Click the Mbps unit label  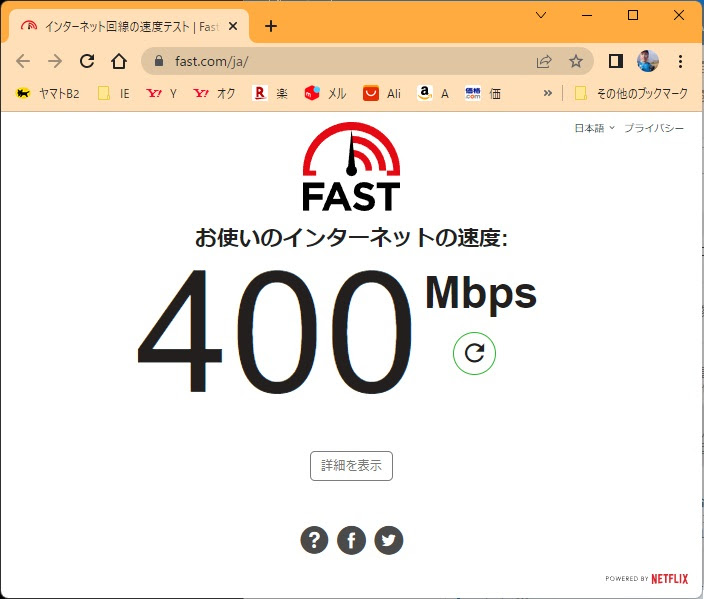(481, 294)
